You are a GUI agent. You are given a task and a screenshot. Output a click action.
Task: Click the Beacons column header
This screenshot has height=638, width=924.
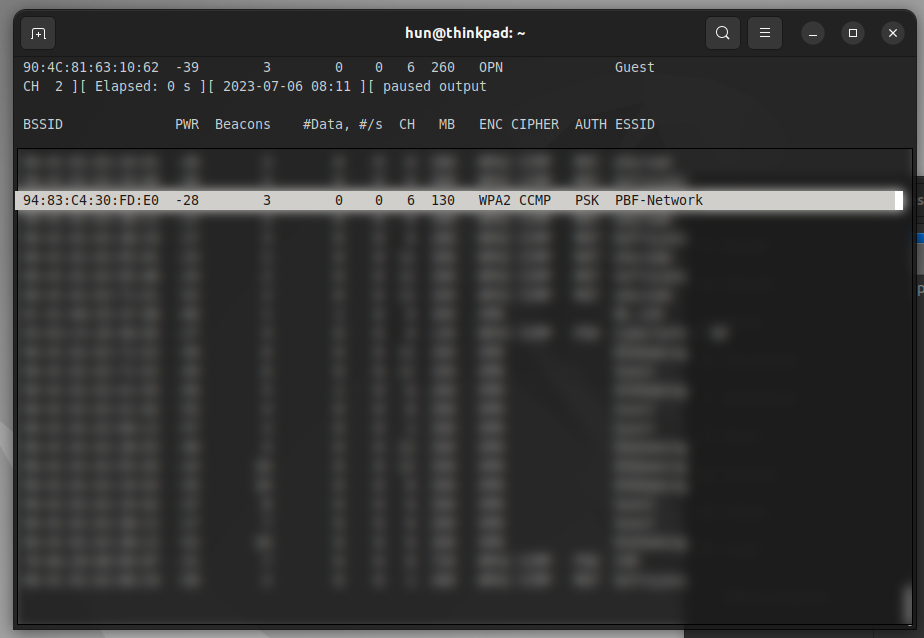242,124
